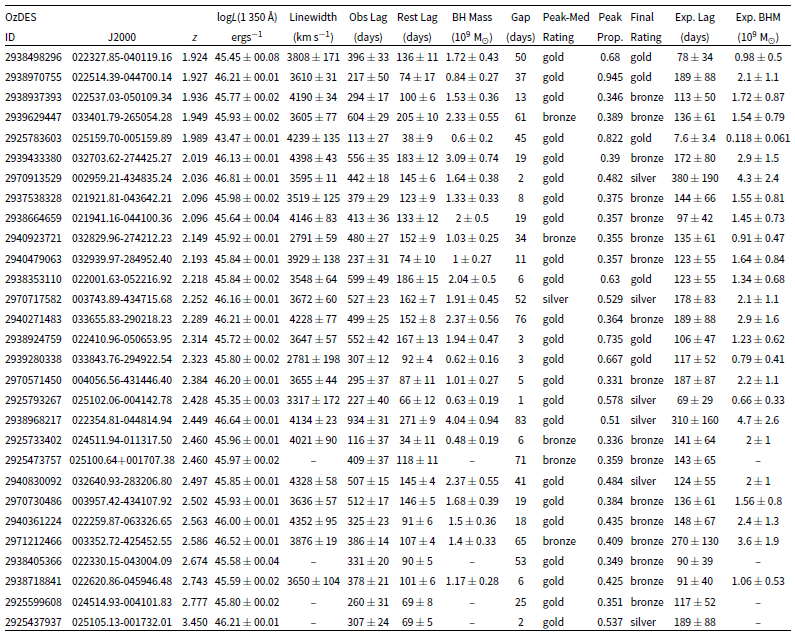Screen dimensions: 795x638
Task: Click the OzDES ID column header
Action: pyautogui.click(x=21, y=27)
